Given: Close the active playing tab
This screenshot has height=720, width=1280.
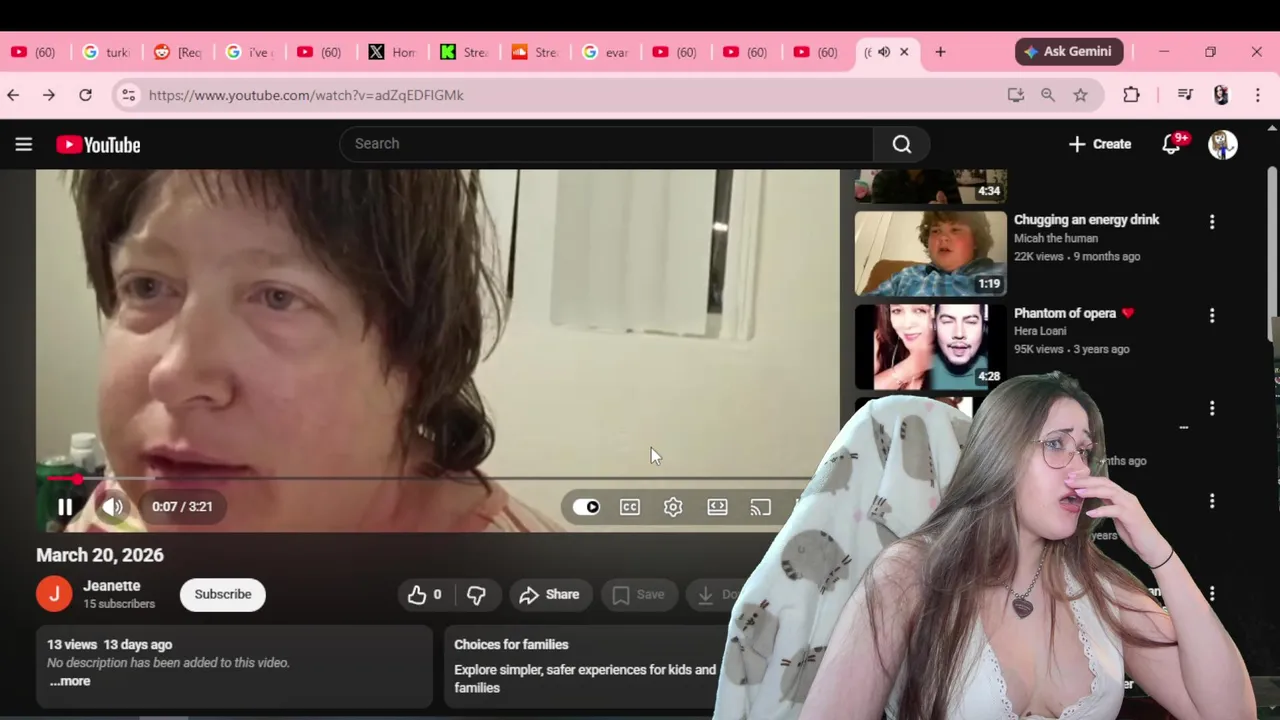Looking at the screenshot, I should tap(904, 52).
